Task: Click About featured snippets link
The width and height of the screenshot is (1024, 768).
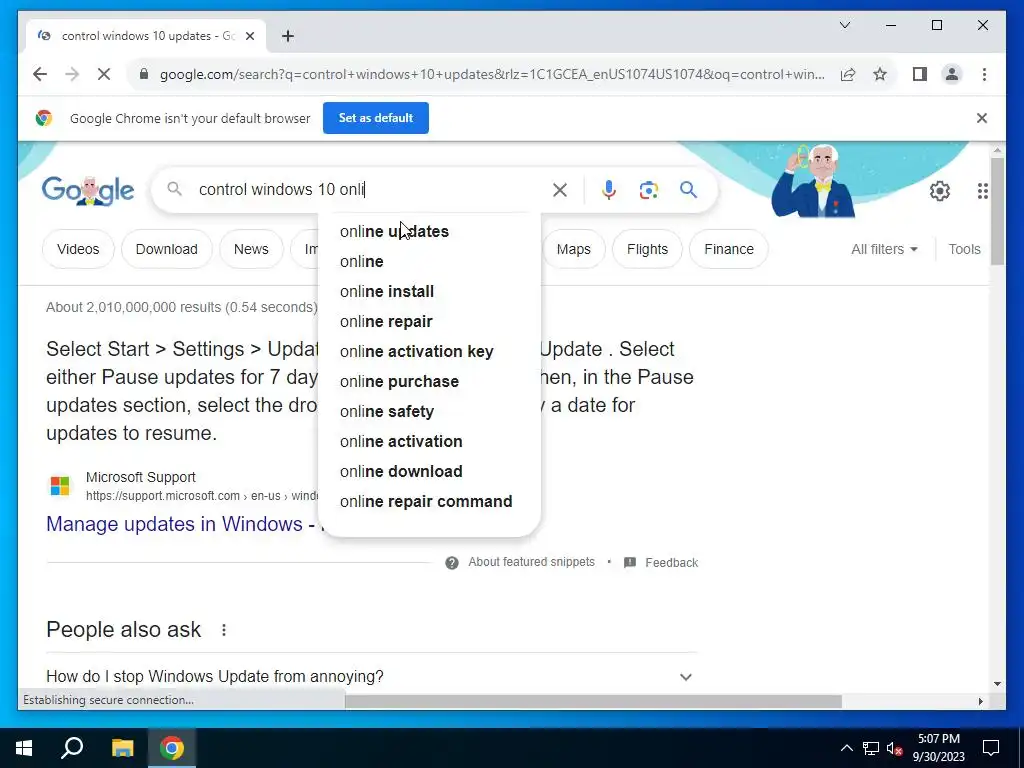Action: pyautogui.click(x=532, y=562)
